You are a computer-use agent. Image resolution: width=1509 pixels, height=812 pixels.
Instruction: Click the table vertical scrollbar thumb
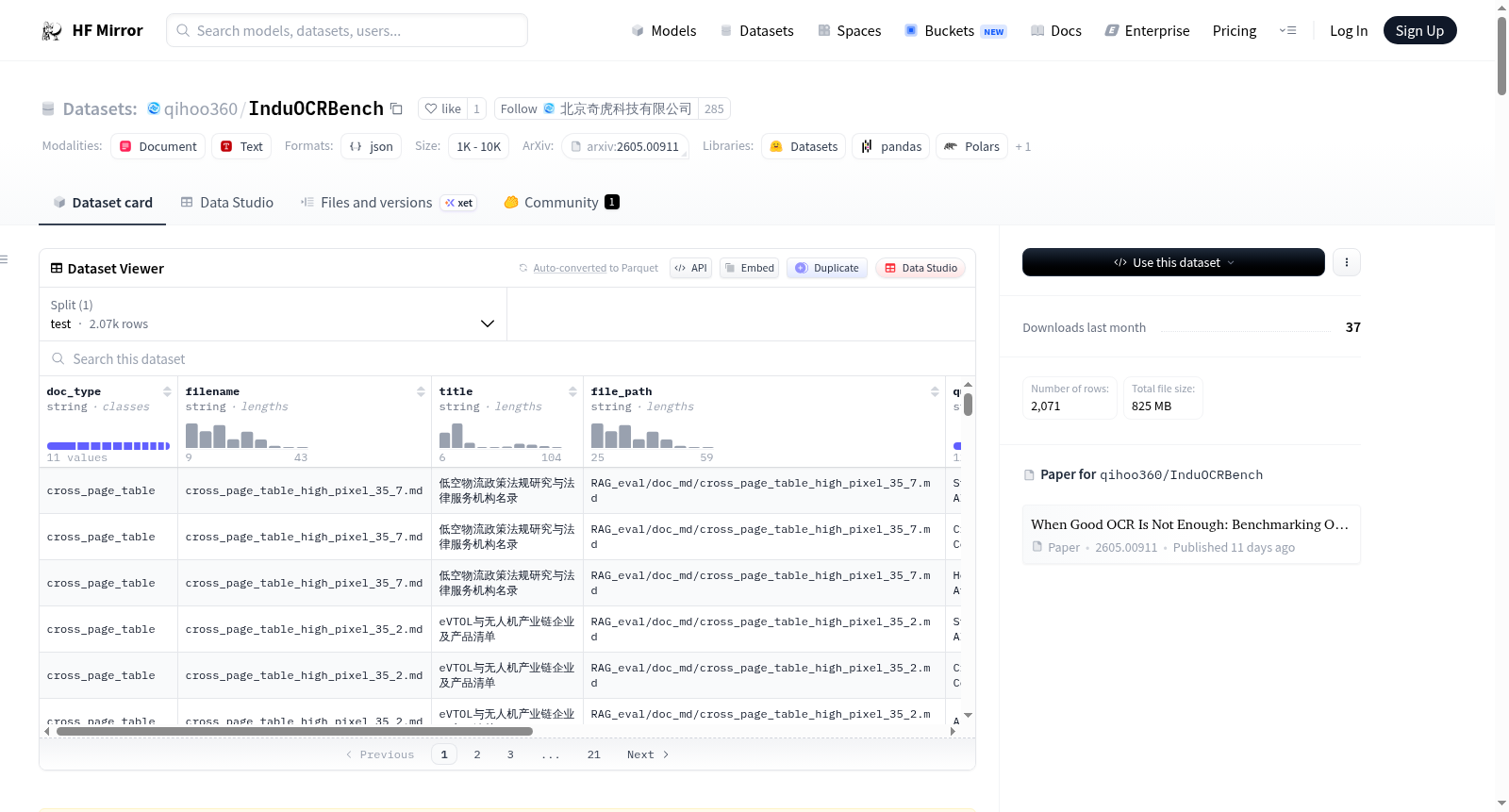pos(969,405)
